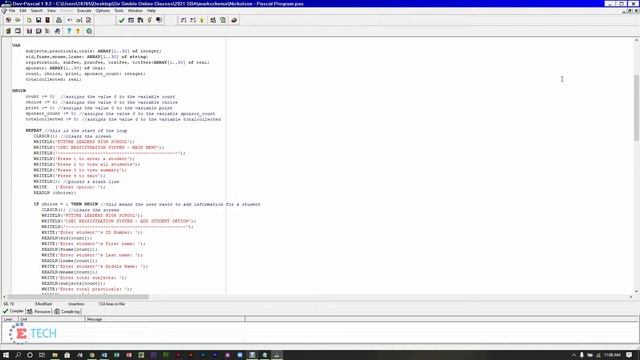The height and width of the screenshot is (360, 640).
Task: Open Task View from the taskbar
Action: point(42,355)
